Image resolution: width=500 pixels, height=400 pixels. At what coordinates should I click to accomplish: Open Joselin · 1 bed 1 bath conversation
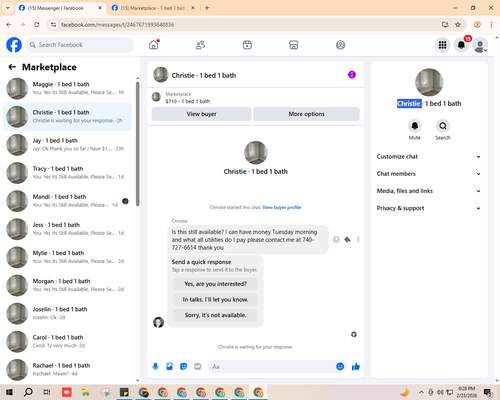(67, 313)
